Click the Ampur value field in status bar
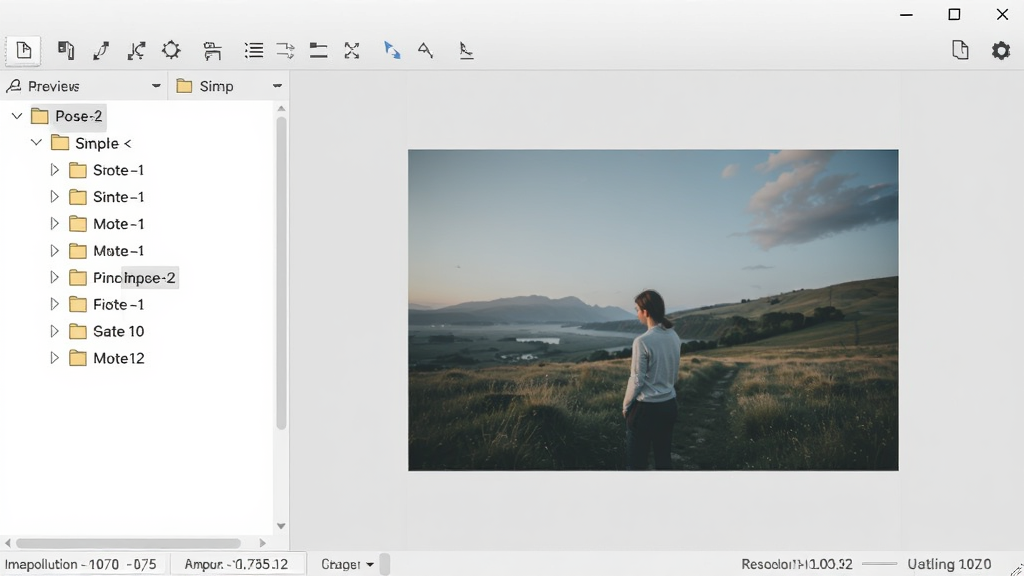 click(237, 564)
